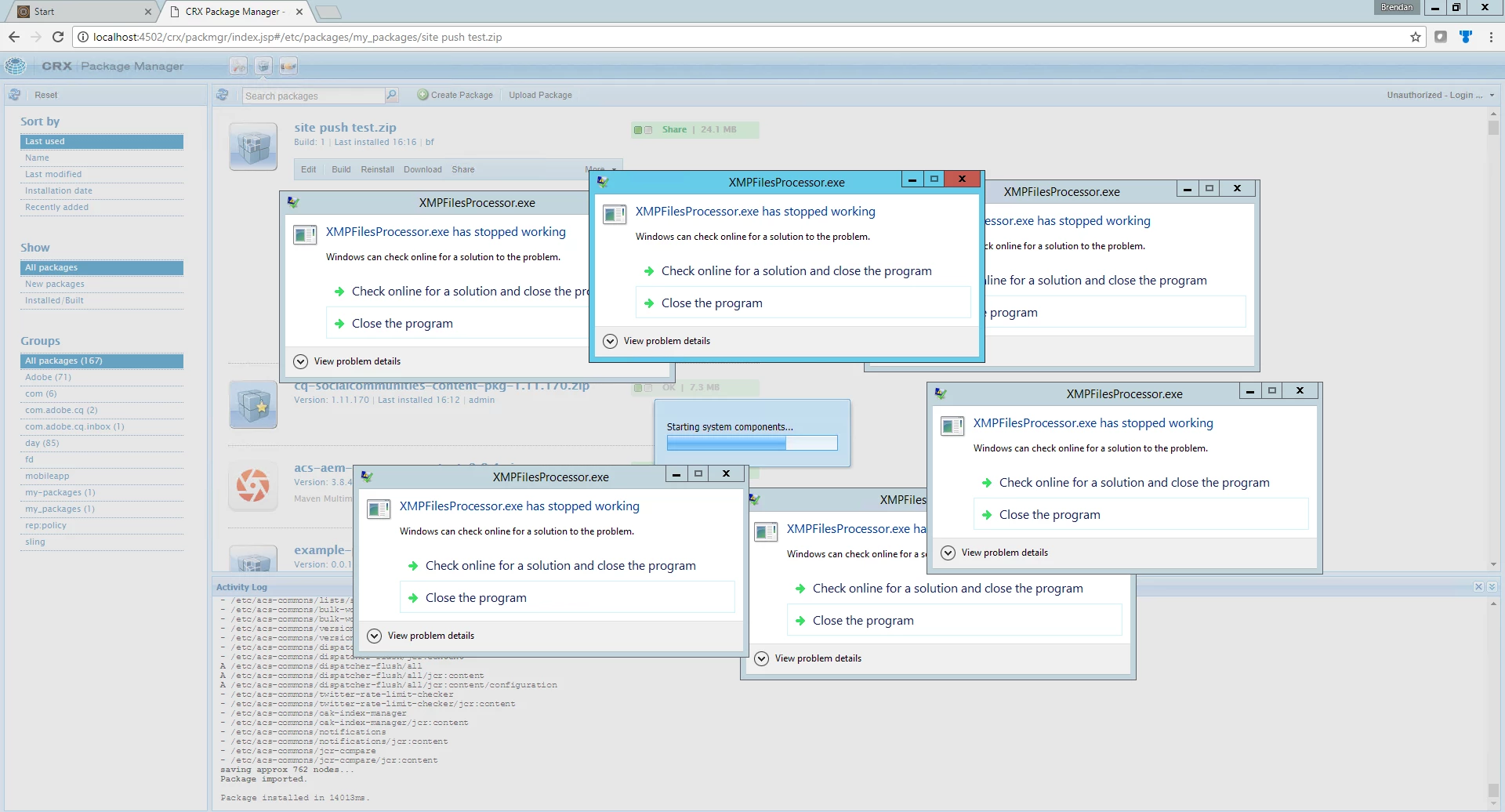Screen dimensions: 1505x812
Task: Open Chrome three-dot menu
Action: click(x=1491, y=37)
